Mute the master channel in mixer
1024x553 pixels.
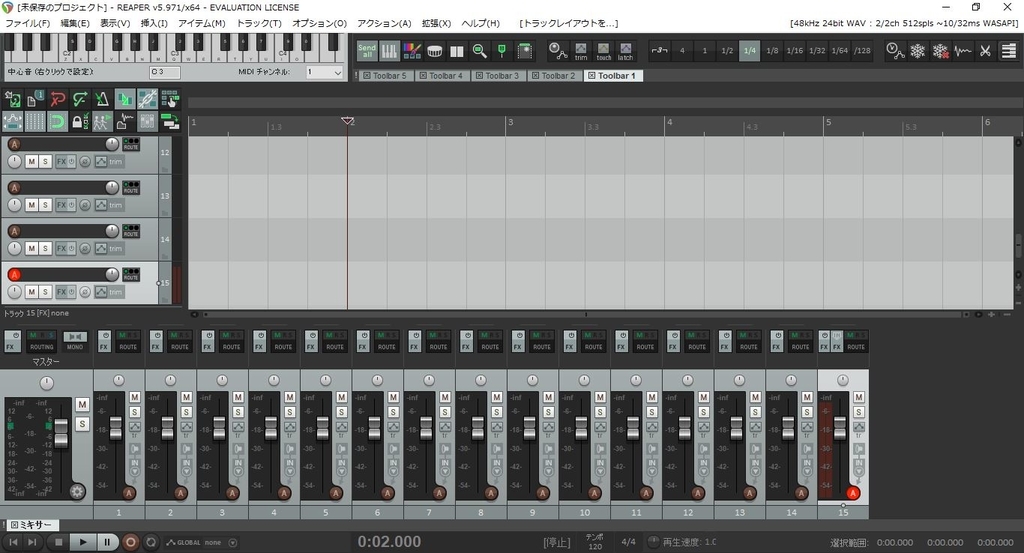click(x=82, y=405)
